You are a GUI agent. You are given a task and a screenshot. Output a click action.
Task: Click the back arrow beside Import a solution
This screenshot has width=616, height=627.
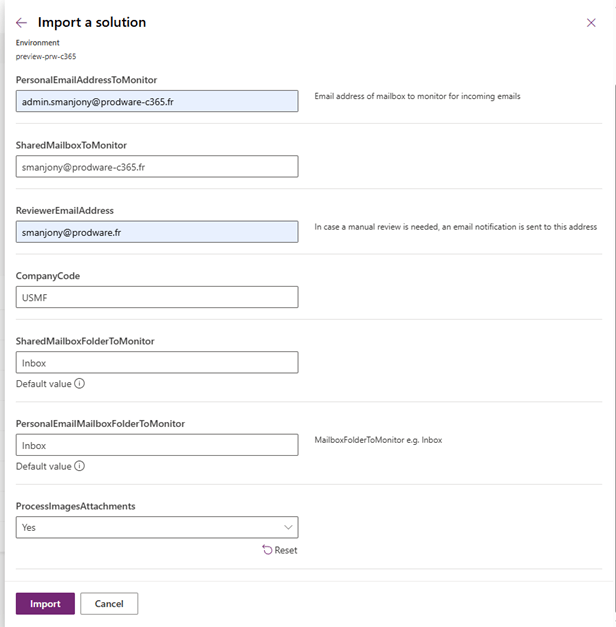coord(21,22)
